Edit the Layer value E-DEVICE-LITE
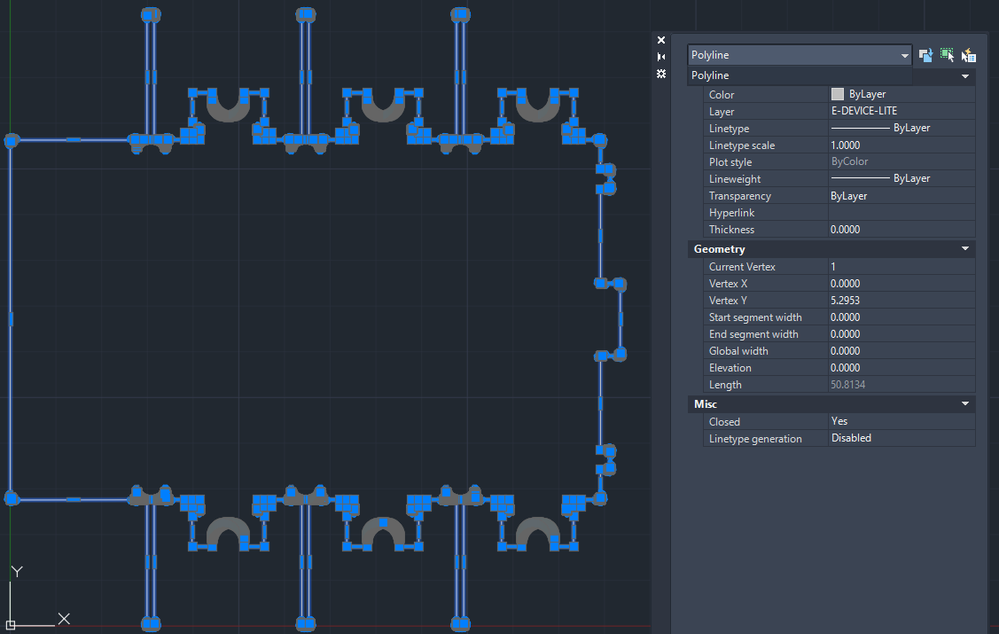This screenshot has height=634, width=999. (x=902, y=111)
